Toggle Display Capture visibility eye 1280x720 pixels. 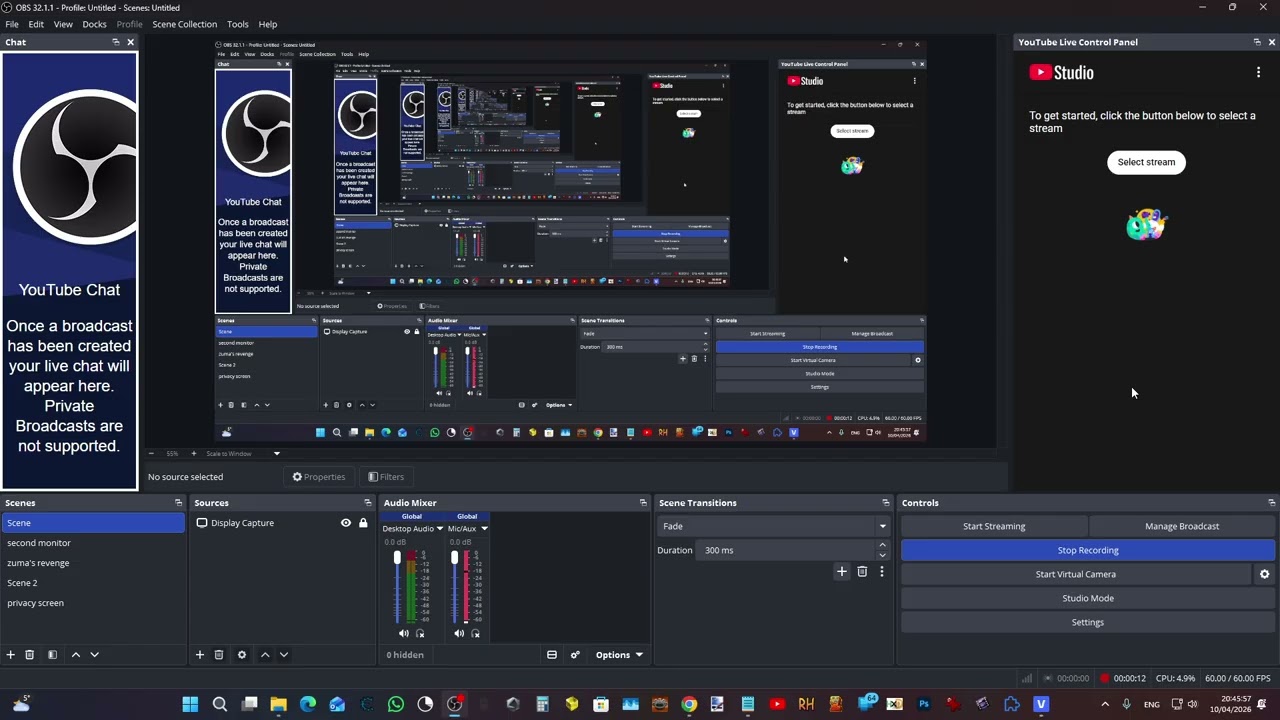[346, 523]
